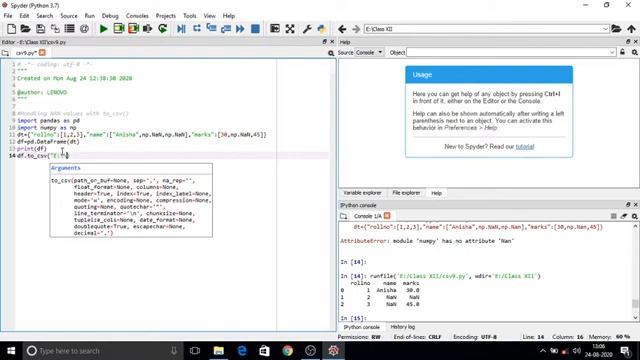Close Console 1/A tab
640x360 pixels.
[x=387, y=216]
